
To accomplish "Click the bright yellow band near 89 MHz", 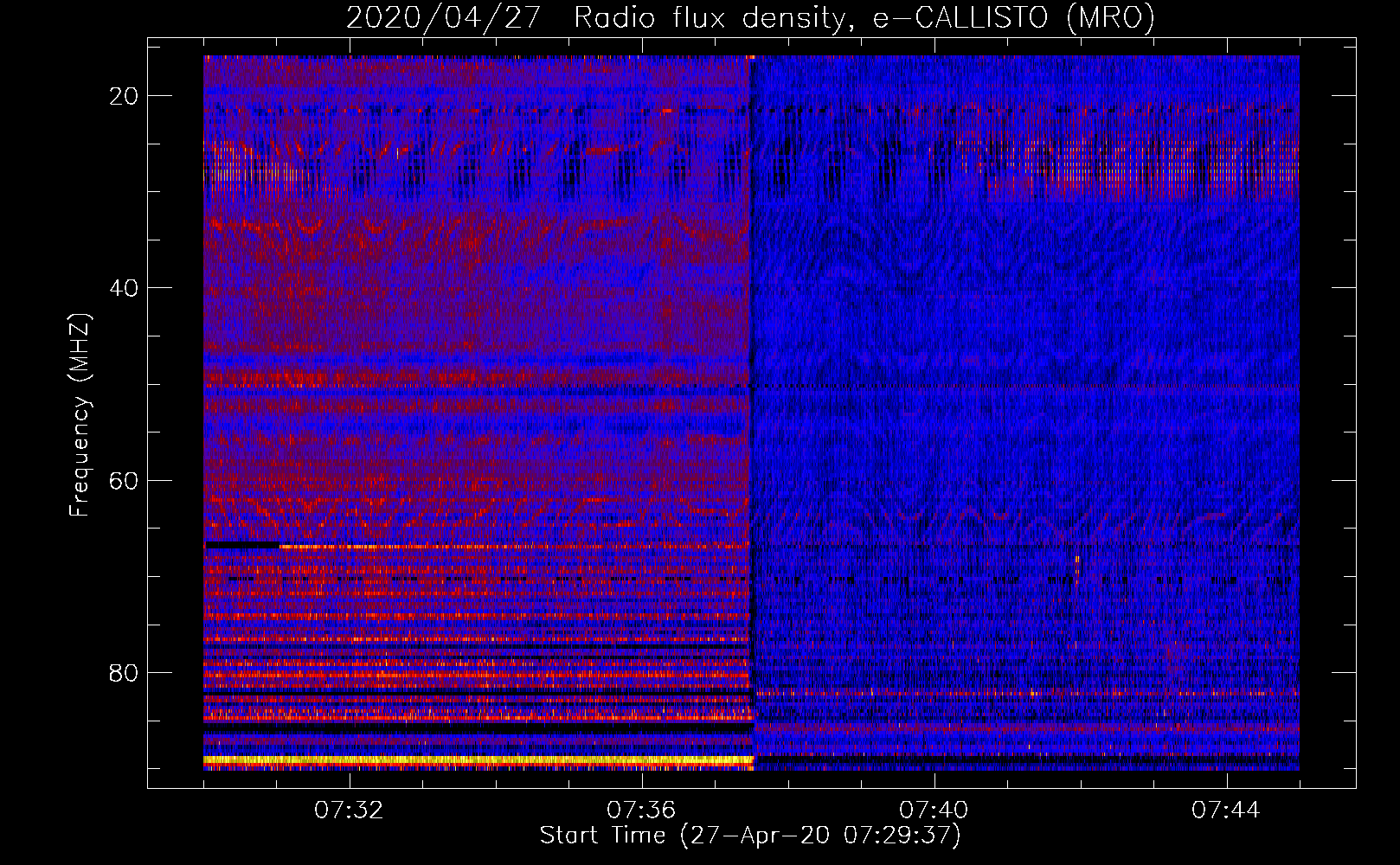I will (478, 760).
